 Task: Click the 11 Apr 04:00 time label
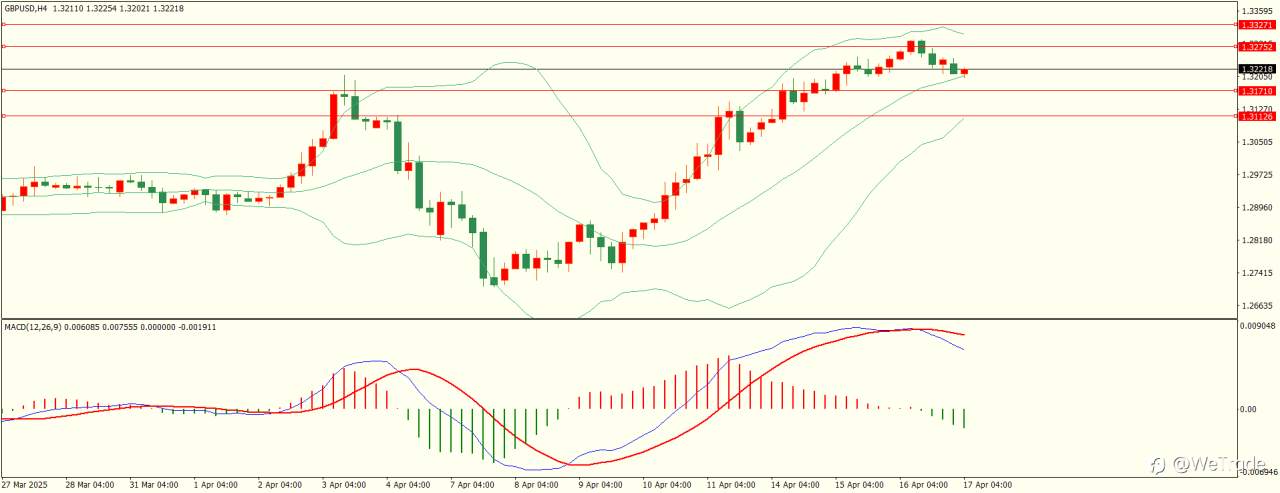pyautogui.click(x=730, y=485)
